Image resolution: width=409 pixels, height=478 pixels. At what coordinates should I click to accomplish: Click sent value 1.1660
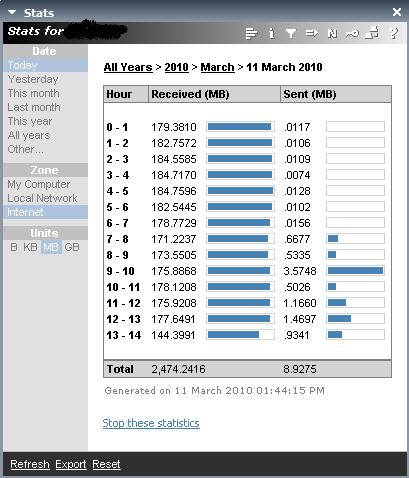tap(300, 303)
